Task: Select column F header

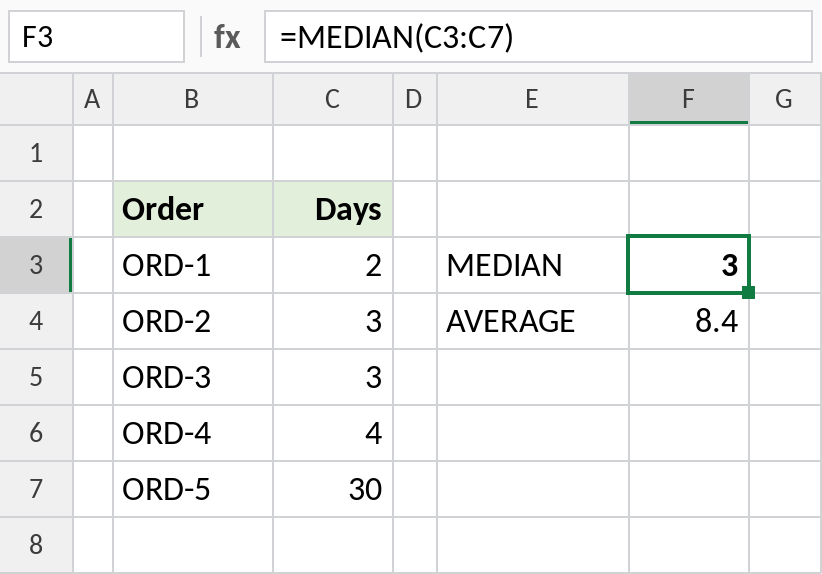Action: pyautogui.click(x=689, y=99)
